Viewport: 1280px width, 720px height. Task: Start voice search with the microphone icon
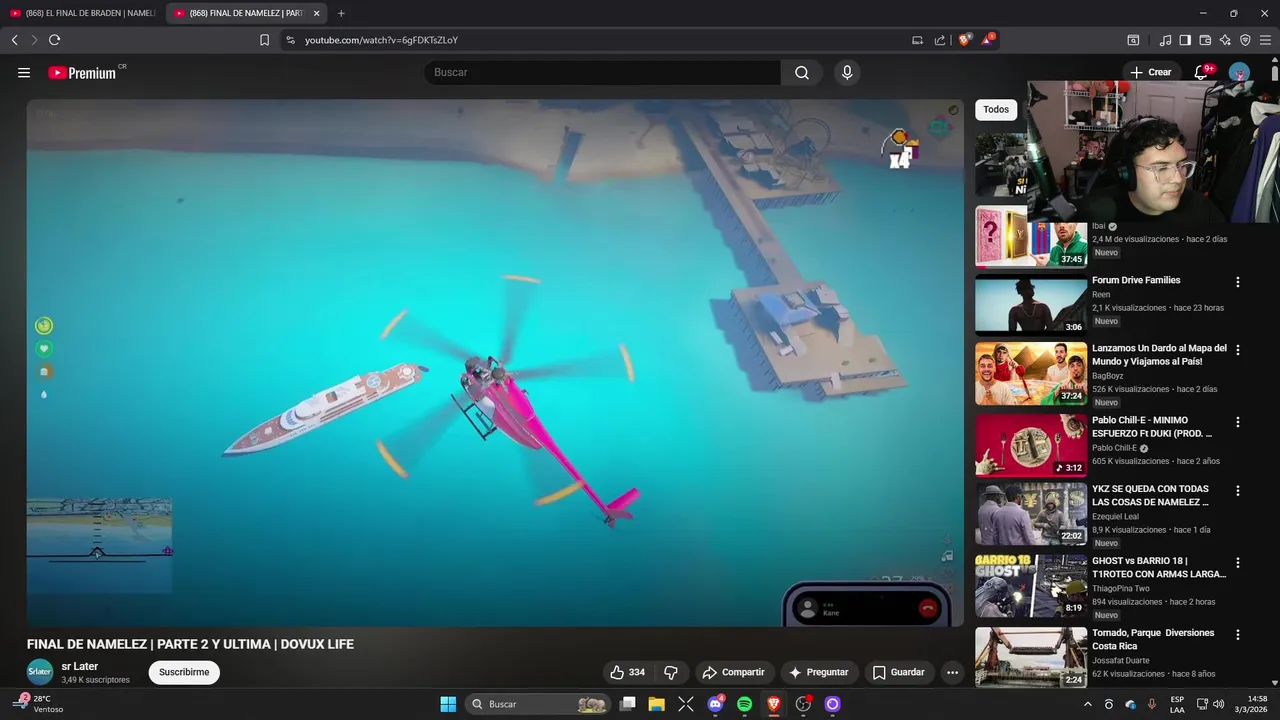(x=847, y=72)
